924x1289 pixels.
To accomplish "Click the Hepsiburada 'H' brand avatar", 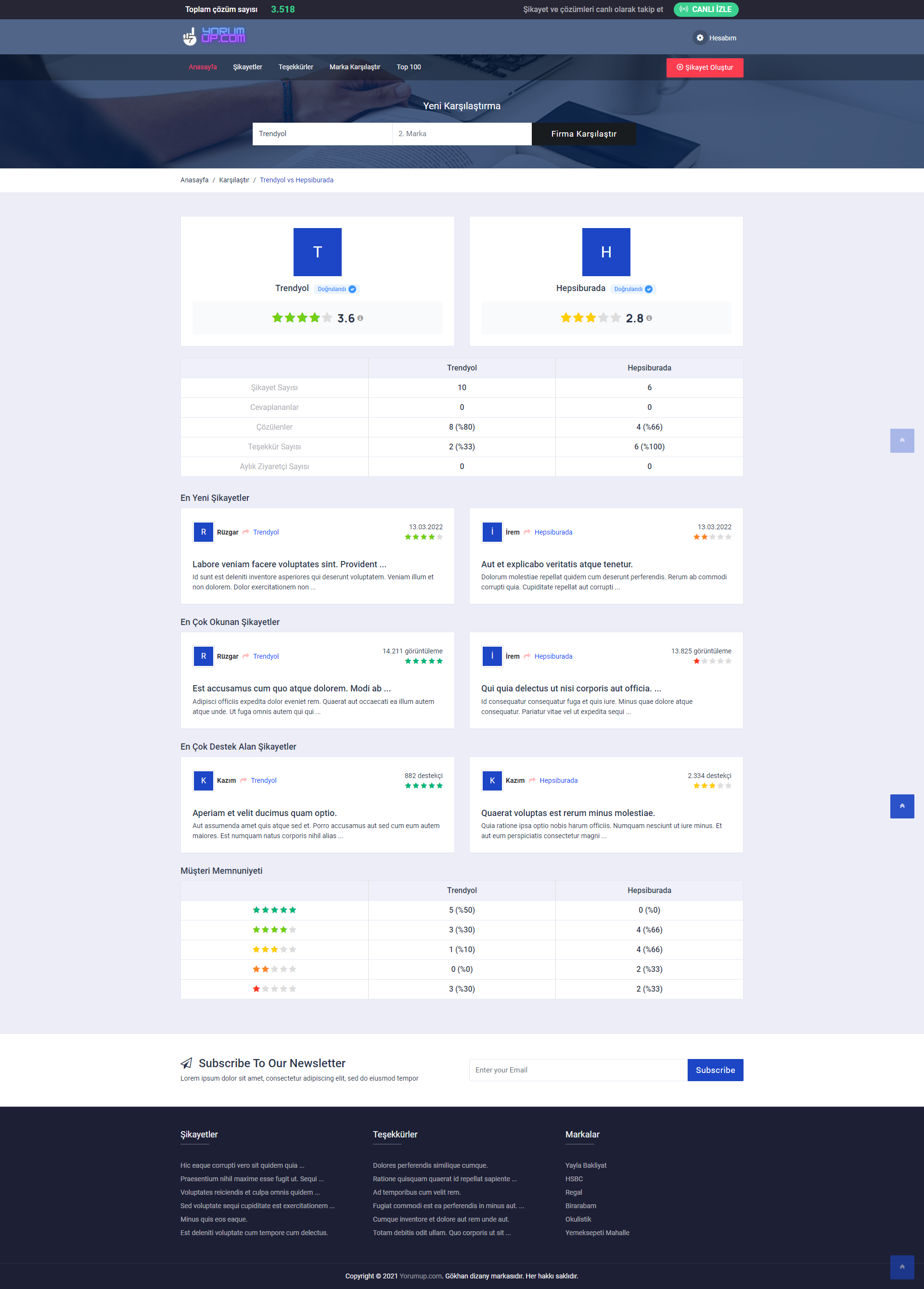I will pyautogui.click(x=606, y=252).
